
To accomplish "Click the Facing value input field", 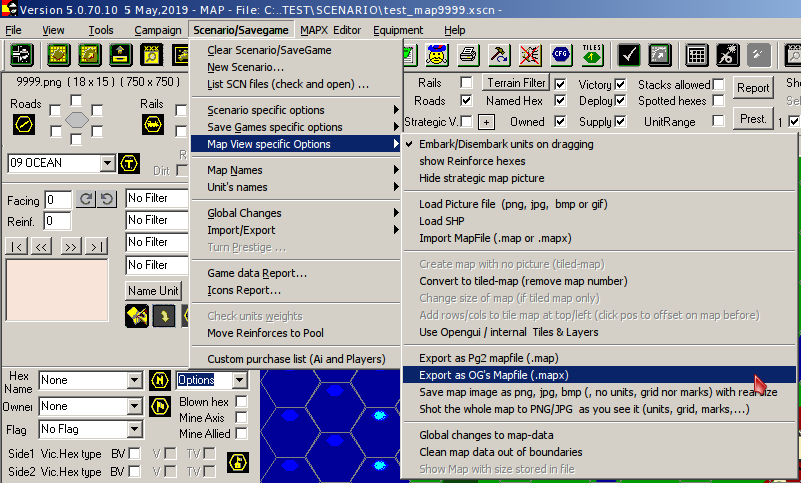I will point(58,200).
